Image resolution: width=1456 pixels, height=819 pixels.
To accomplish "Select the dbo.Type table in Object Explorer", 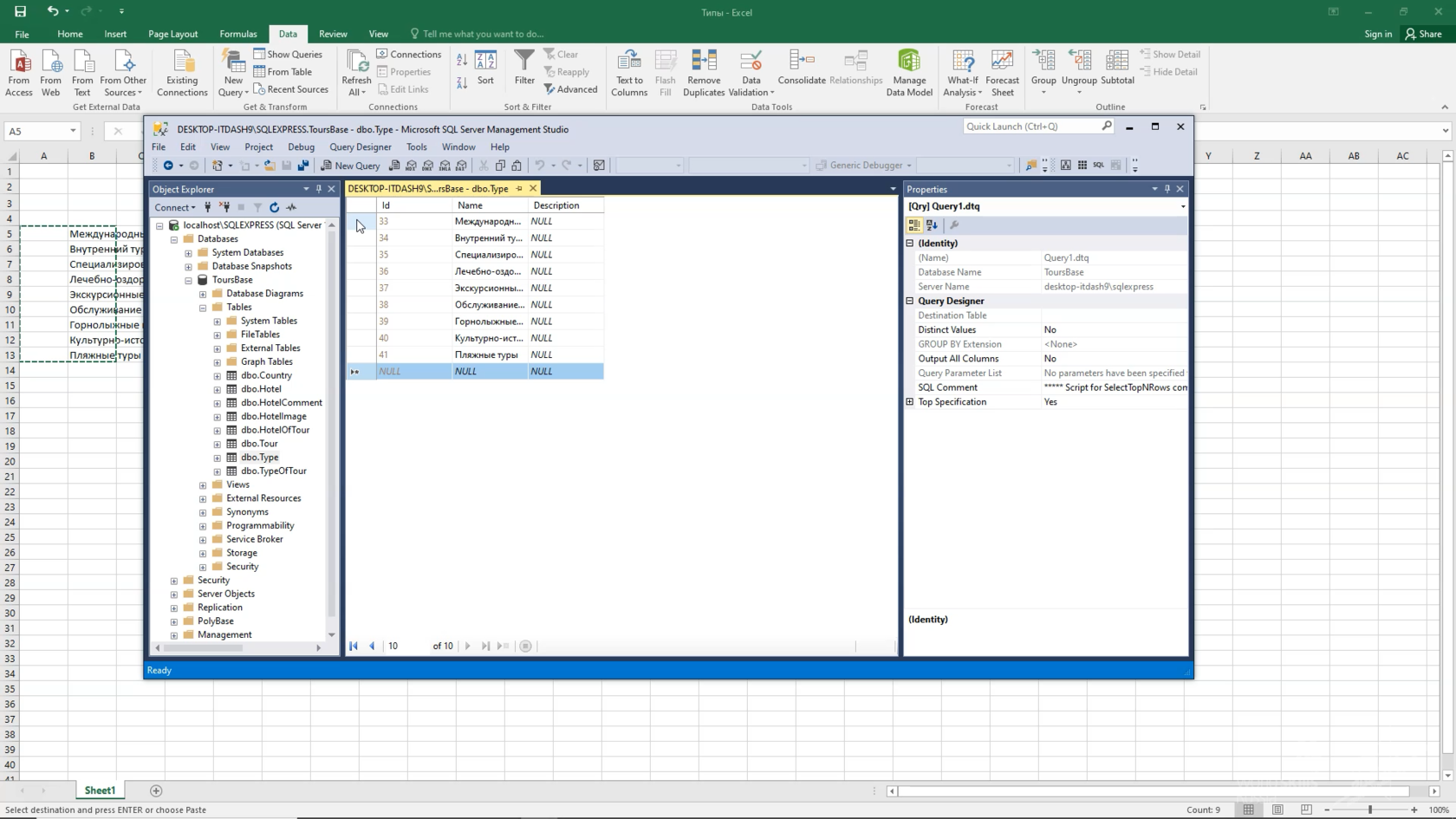I will [x=260, y=458].
